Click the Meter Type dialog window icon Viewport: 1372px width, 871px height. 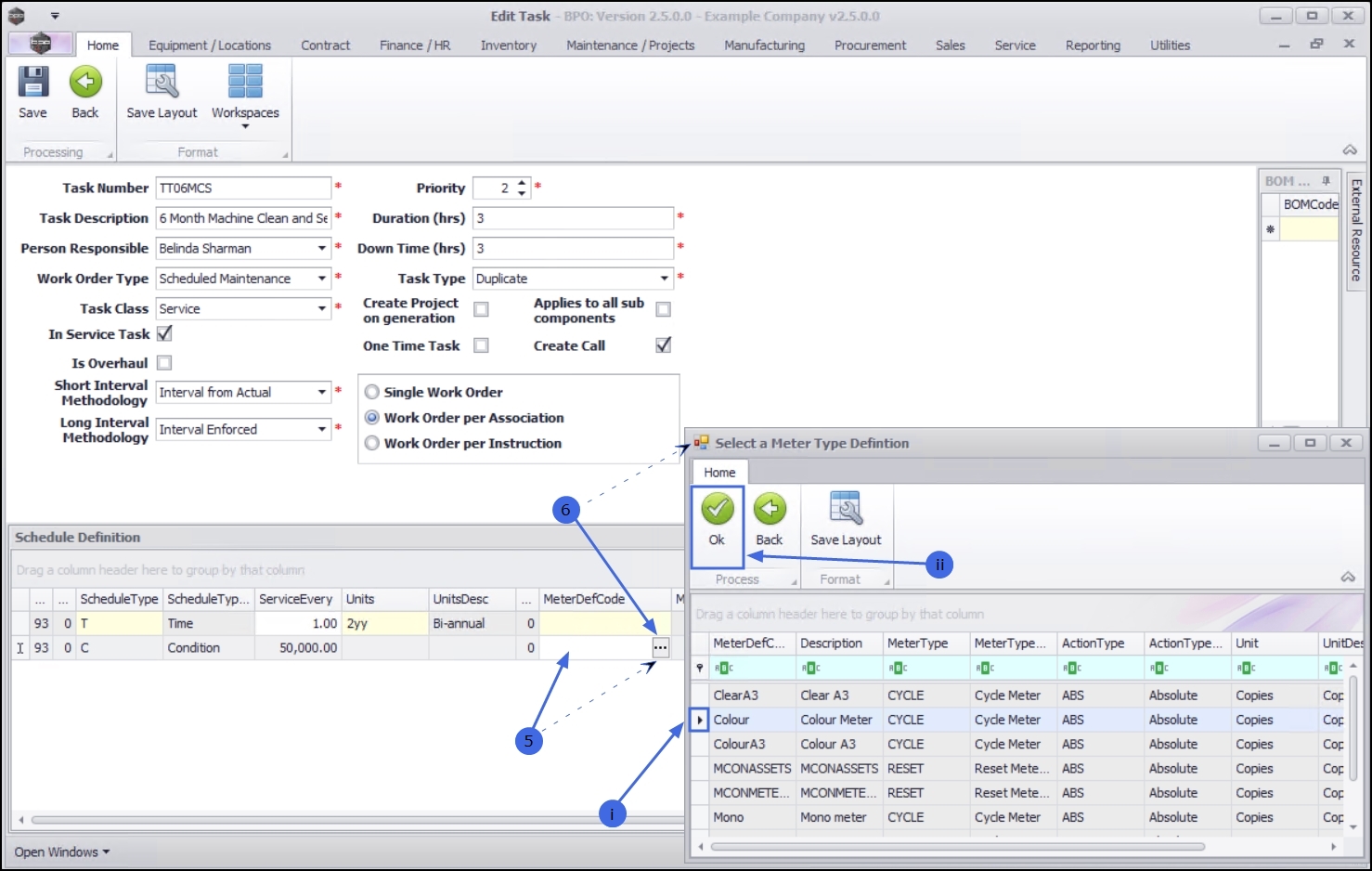[702, 443]
